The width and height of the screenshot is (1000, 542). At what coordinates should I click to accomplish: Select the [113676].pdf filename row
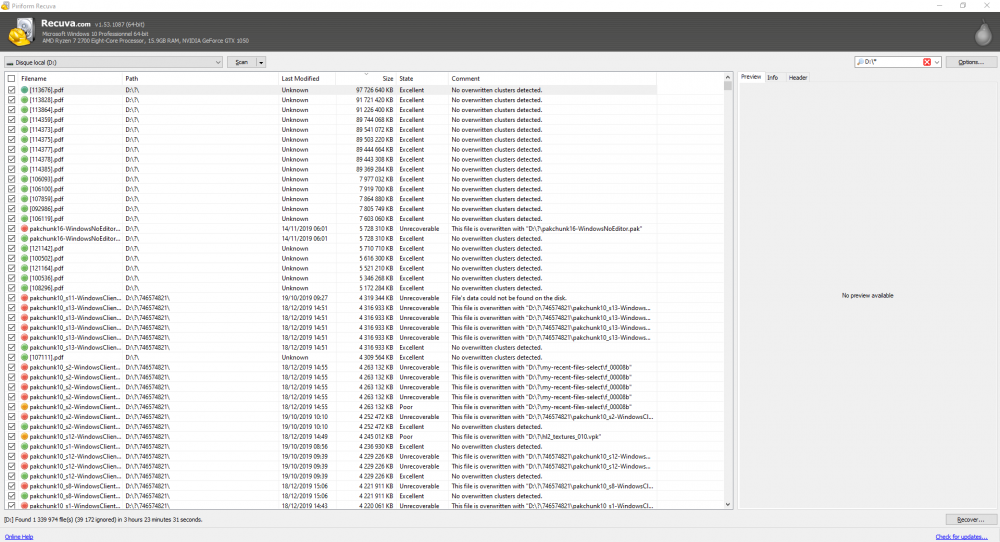[46, 90]
